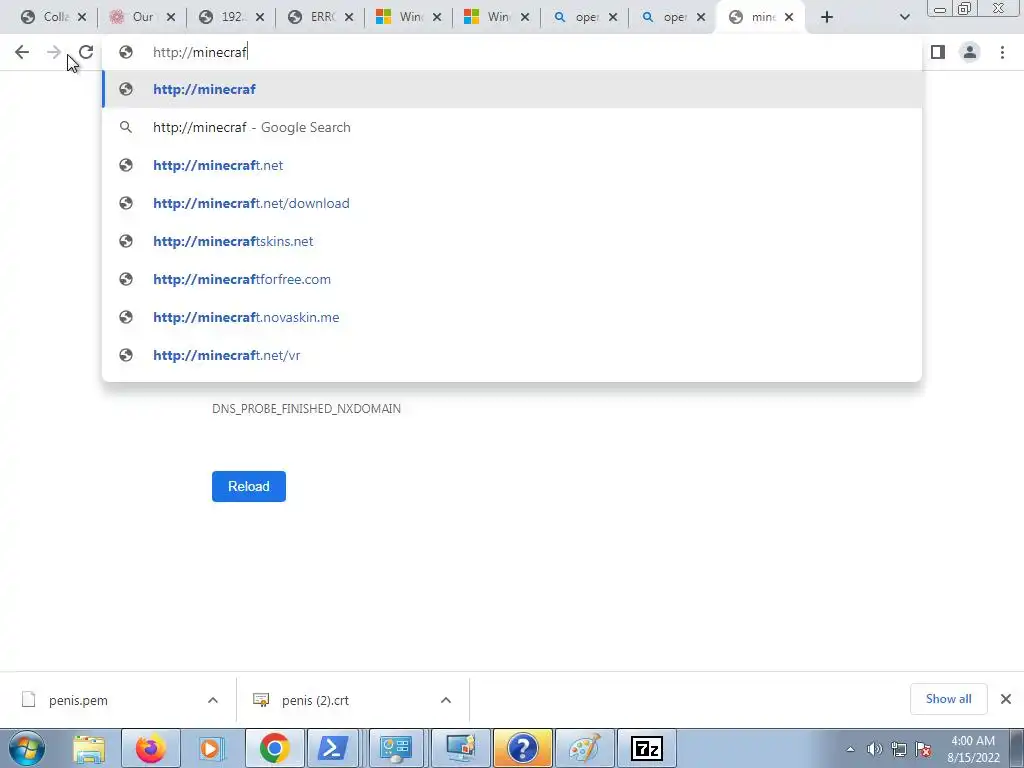The height and width of the screenshot is (768, 1024).
Task: Show hidden system tray icons
Action: pos(850,749)
